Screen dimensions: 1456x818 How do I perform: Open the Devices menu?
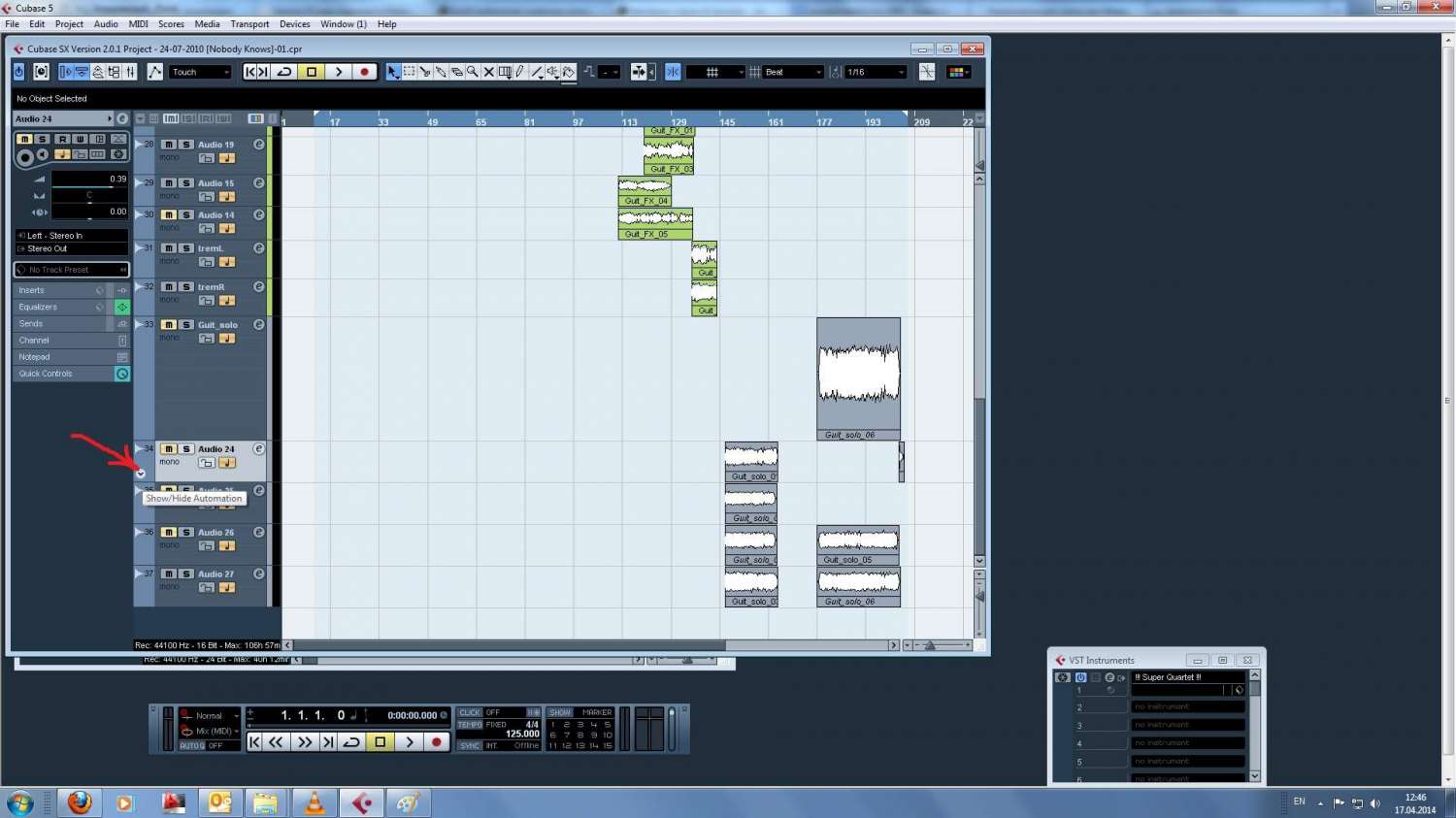click(295, 24)
